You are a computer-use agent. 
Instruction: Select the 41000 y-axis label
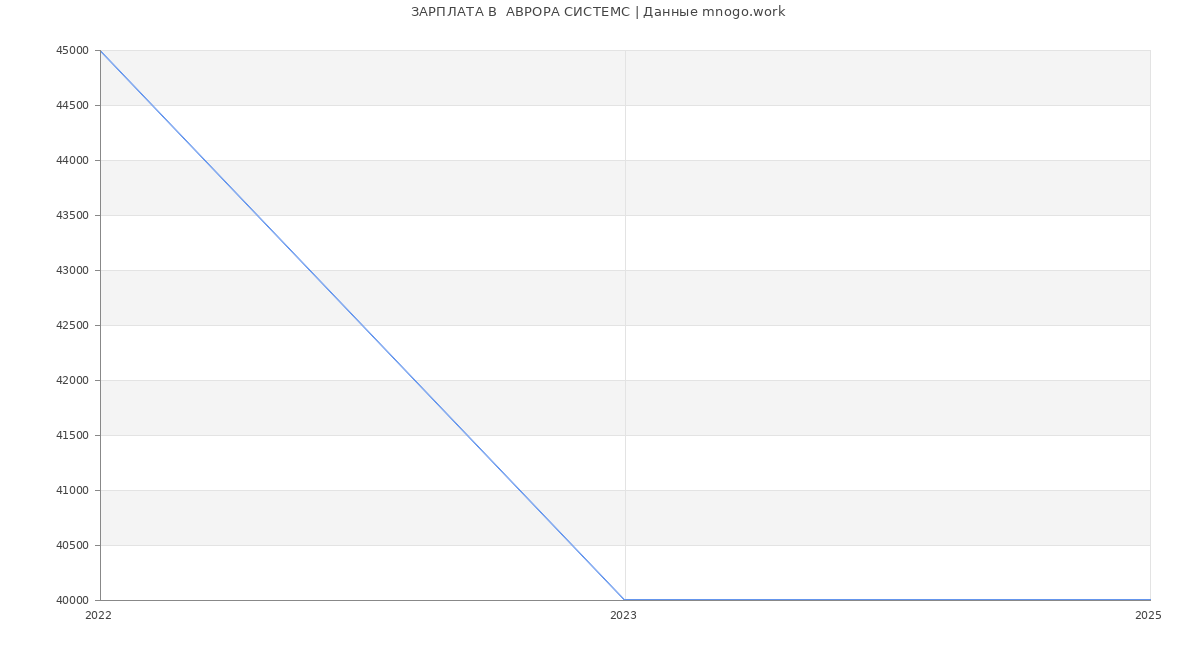[x=74, y=490]
